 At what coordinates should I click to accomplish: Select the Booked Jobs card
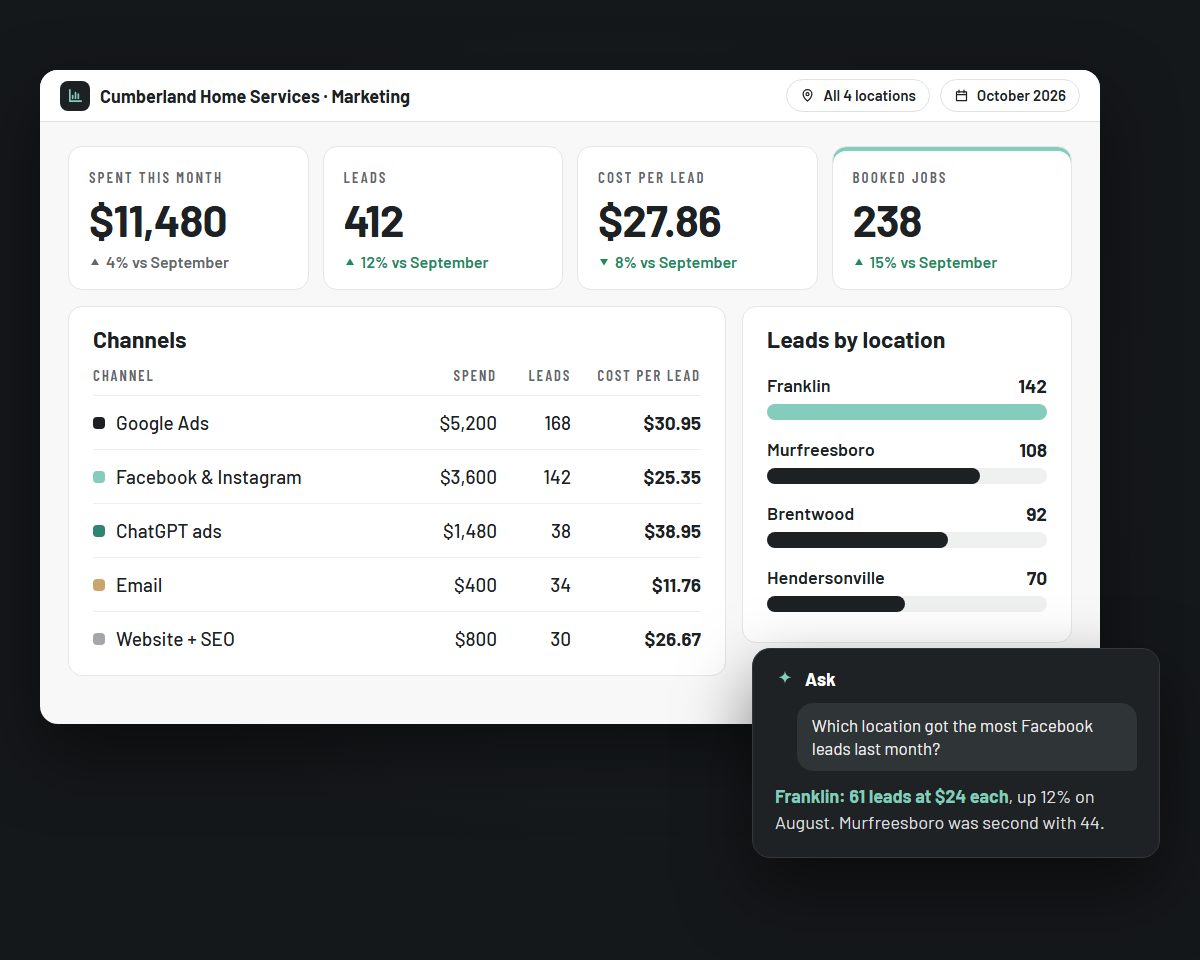pyautogui.click(x=952, y=218)
